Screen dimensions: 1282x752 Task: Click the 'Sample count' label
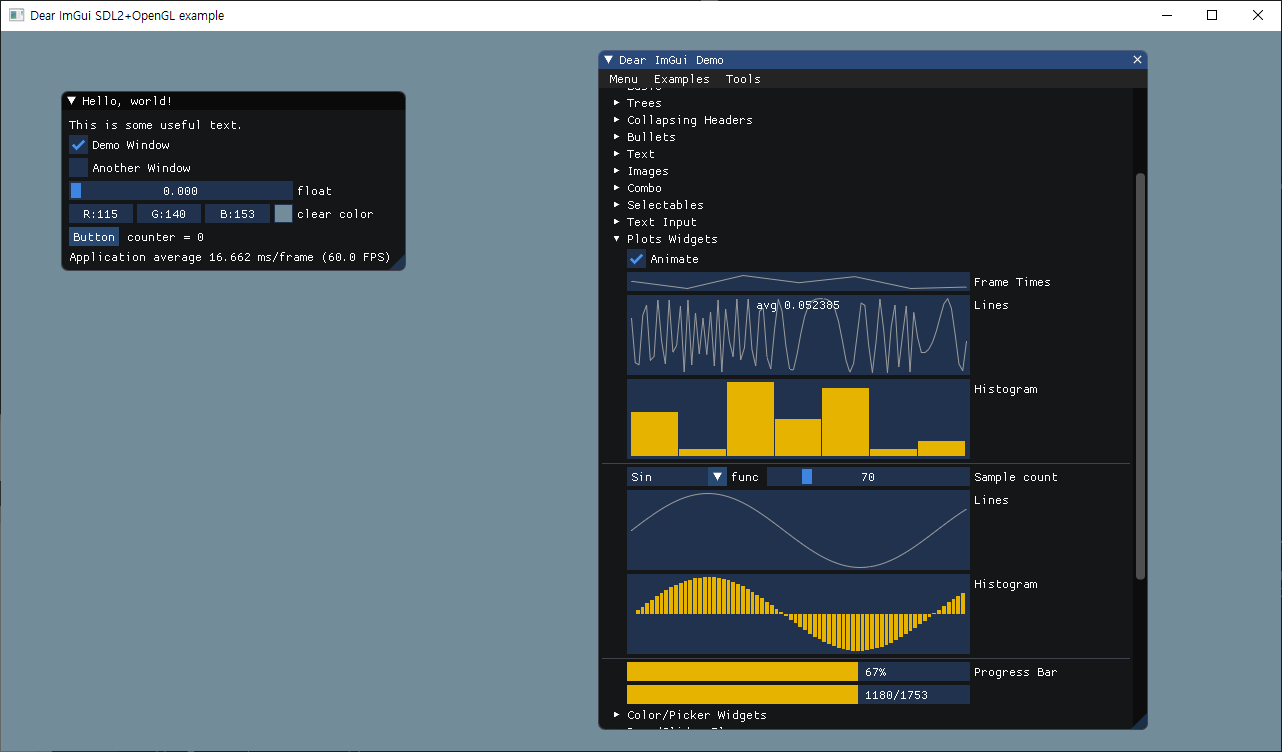[1016, 477]
